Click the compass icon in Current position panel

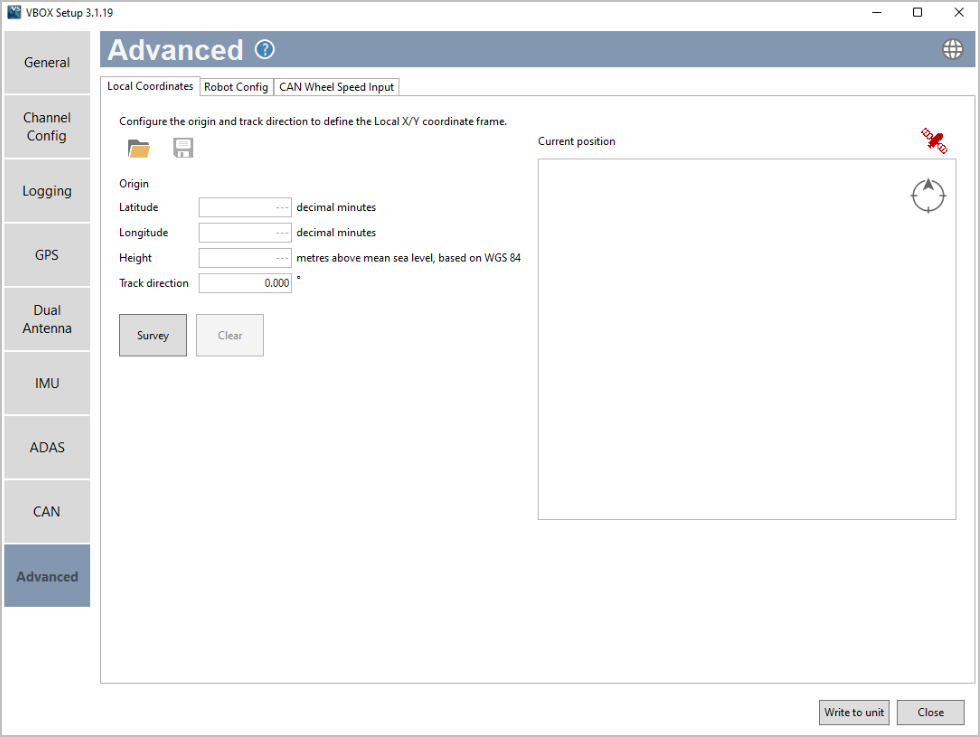tap(928, 195)
